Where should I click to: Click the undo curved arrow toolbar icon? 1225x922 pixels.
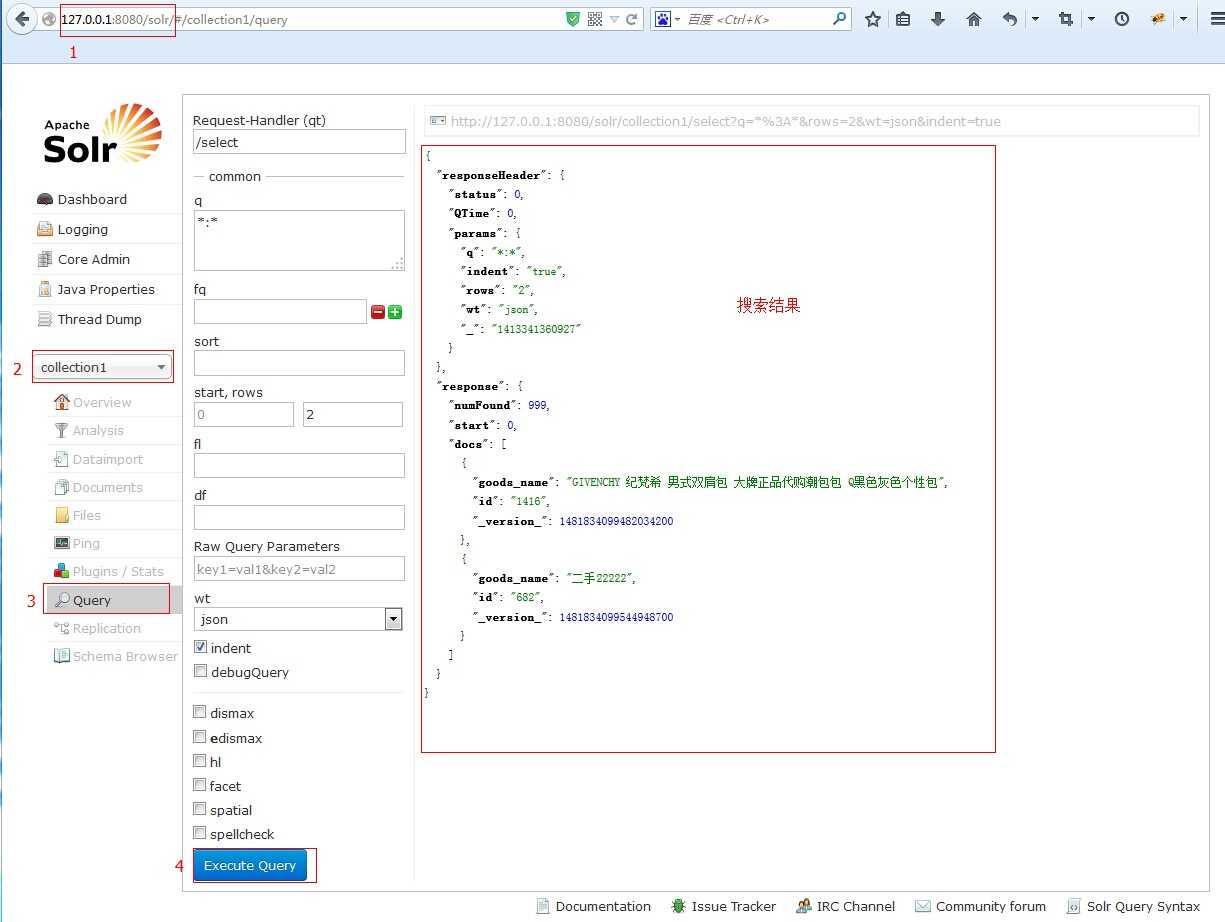pyautogui.click(x=1010, y=19)
